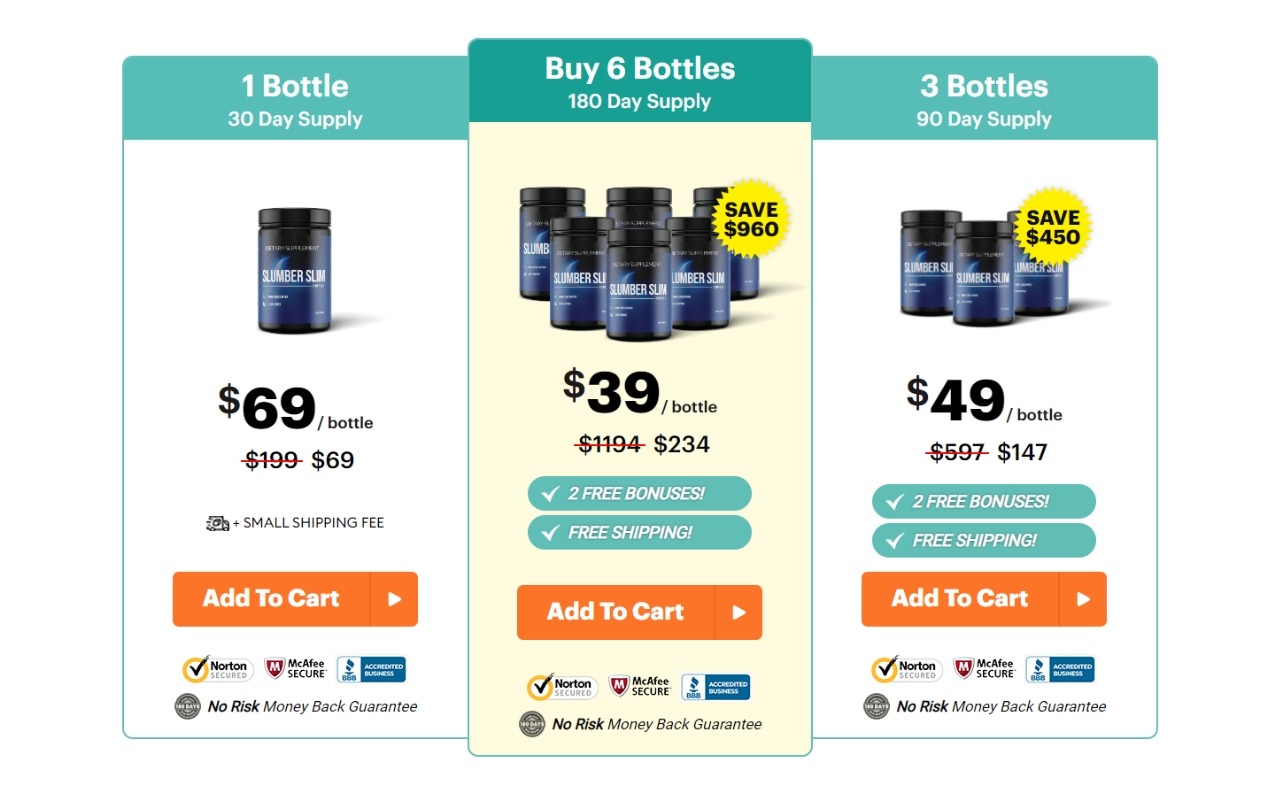Image resolution: width=1280 pixels, height=800 pixels.
Task: Click the six-bottle Slumber Slim product image
Action: pos(640,262)
